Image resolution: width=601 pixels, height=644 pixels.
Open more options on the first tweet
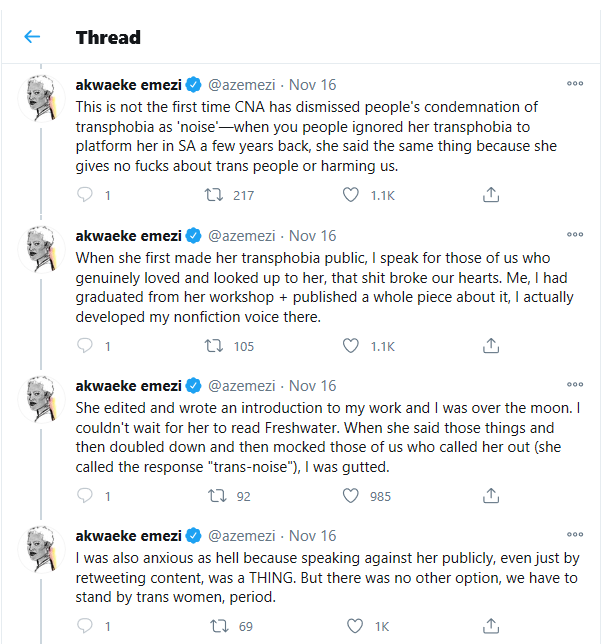(575, 83)
